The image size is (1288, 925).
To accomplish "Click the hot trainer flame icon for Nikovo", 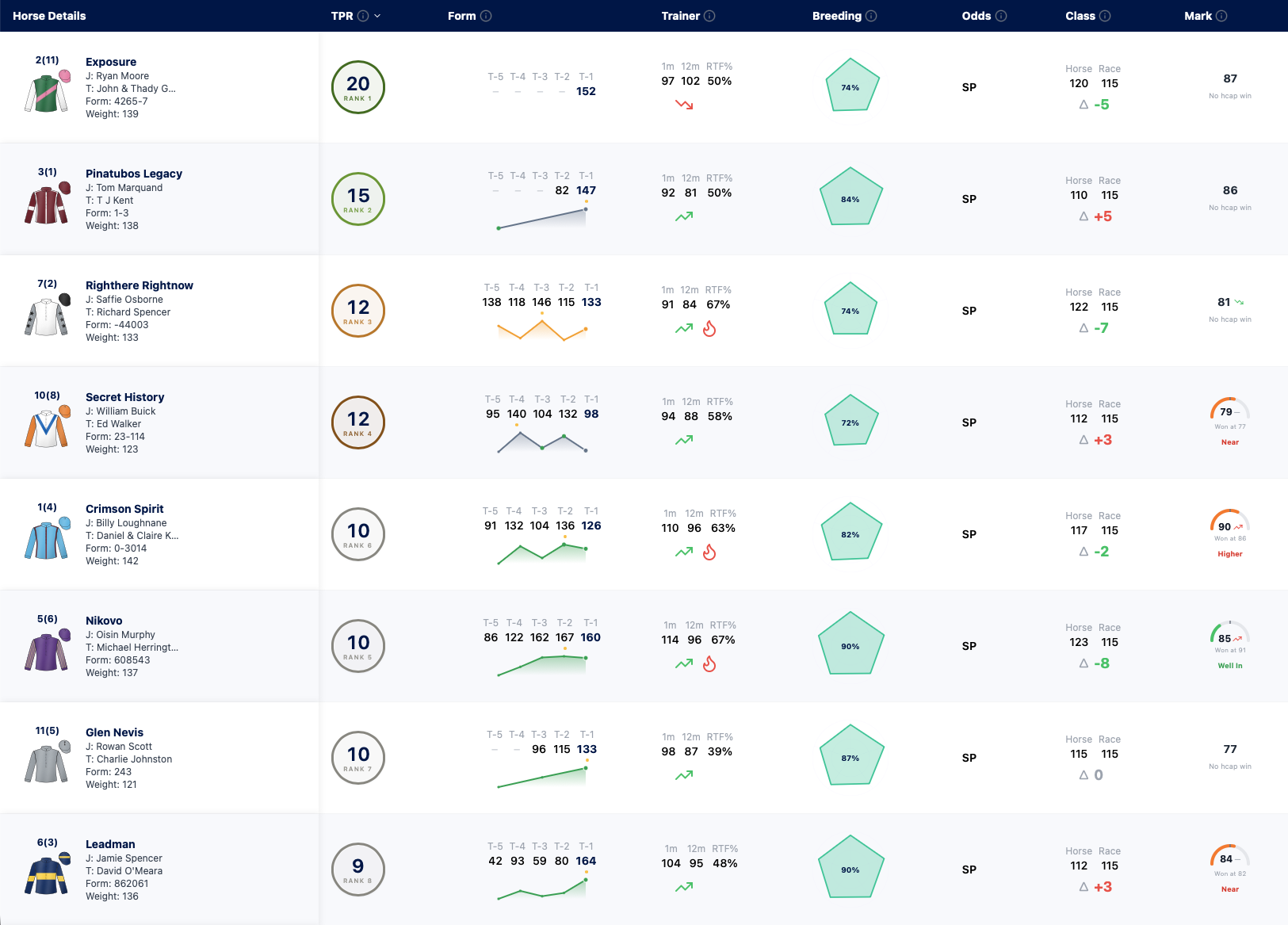I will click(709, 663).
